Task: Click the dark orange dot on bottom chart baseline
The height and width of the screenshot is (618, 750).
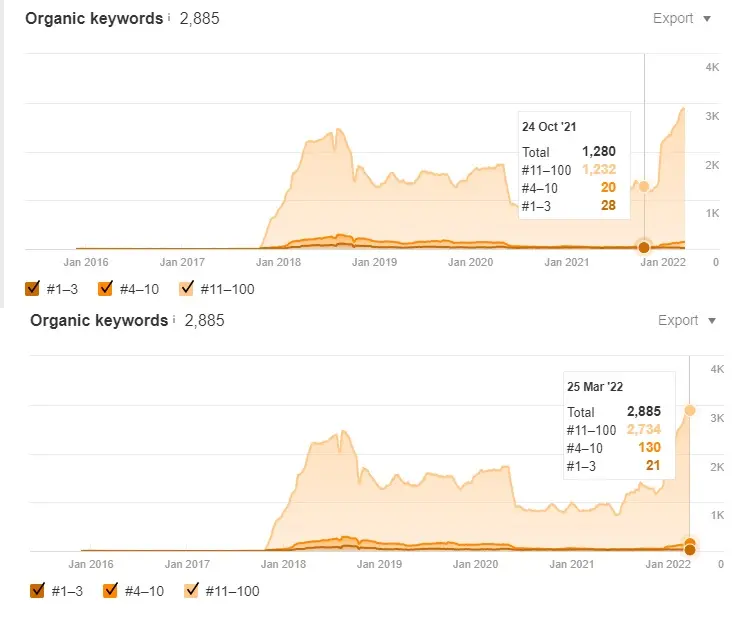Action: pos(690,549)
